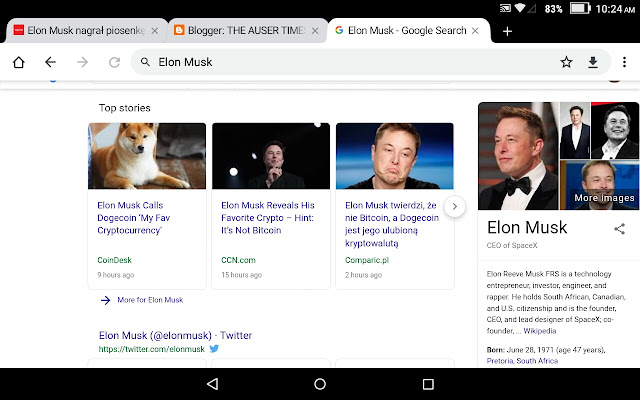The width and height of the screenshot is (640, 400).
Task: Open a new tab with plus icon
Action: [x=507, y=31]
